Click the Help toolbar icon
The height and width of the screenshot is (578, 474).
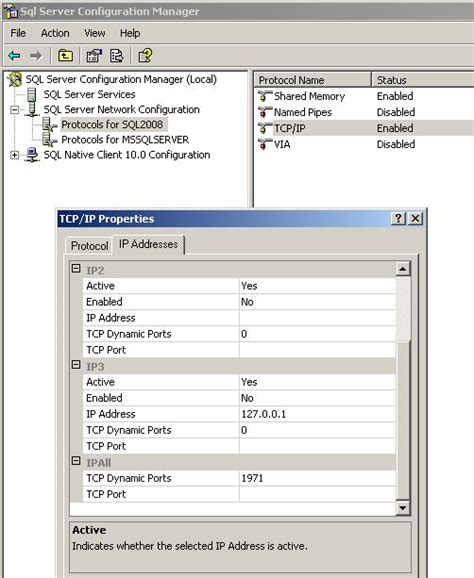(x=145, y=56)
